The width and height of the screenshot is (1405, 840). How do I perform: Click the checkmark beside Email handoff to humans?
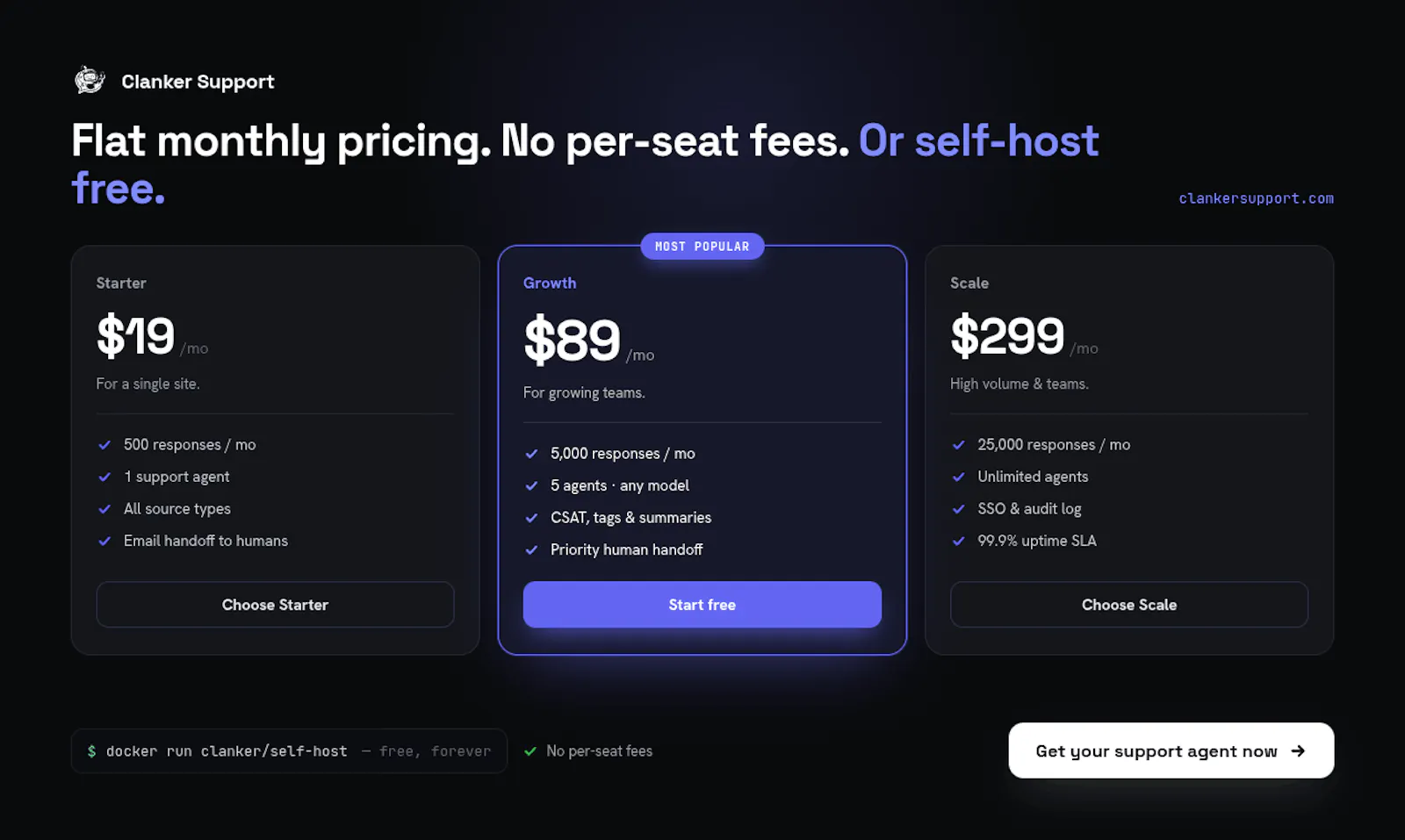(104, 541)
